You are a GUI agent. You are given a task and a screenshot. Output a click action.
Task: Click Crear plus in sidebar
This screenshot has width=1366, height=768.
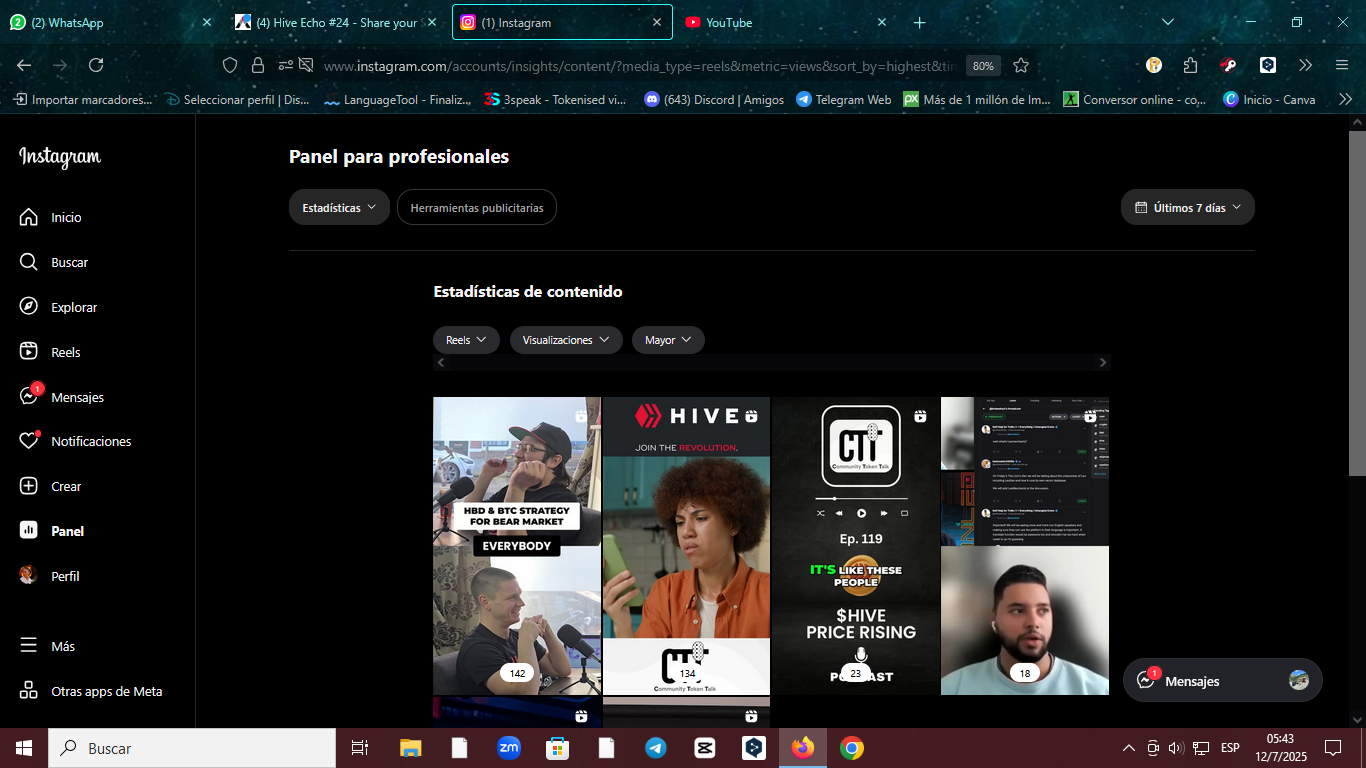tap(50, 486)
